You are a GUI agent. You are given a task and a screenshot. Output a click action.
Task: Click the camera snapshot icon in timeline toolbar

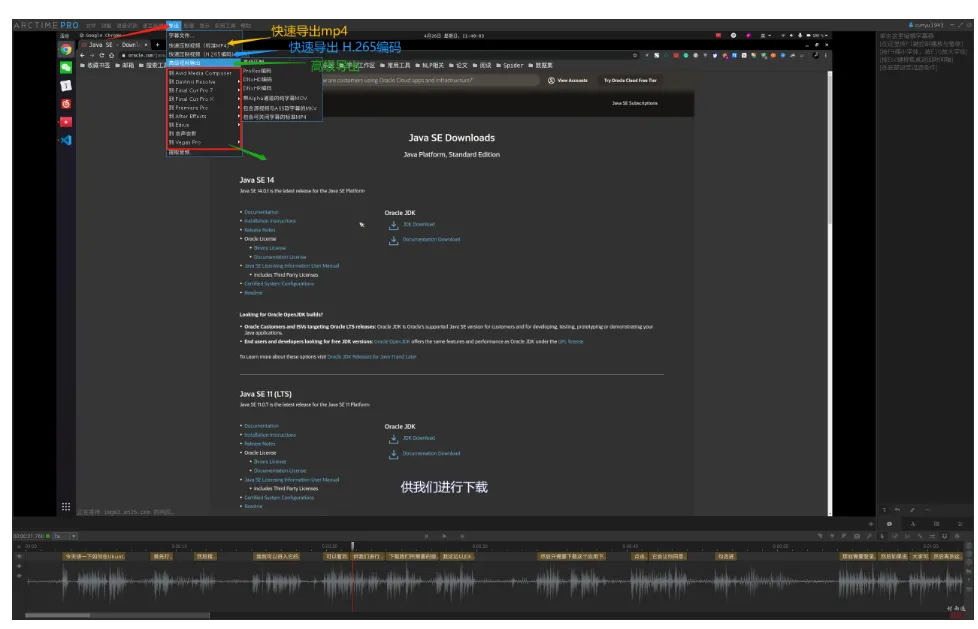[x=856, y=536]
